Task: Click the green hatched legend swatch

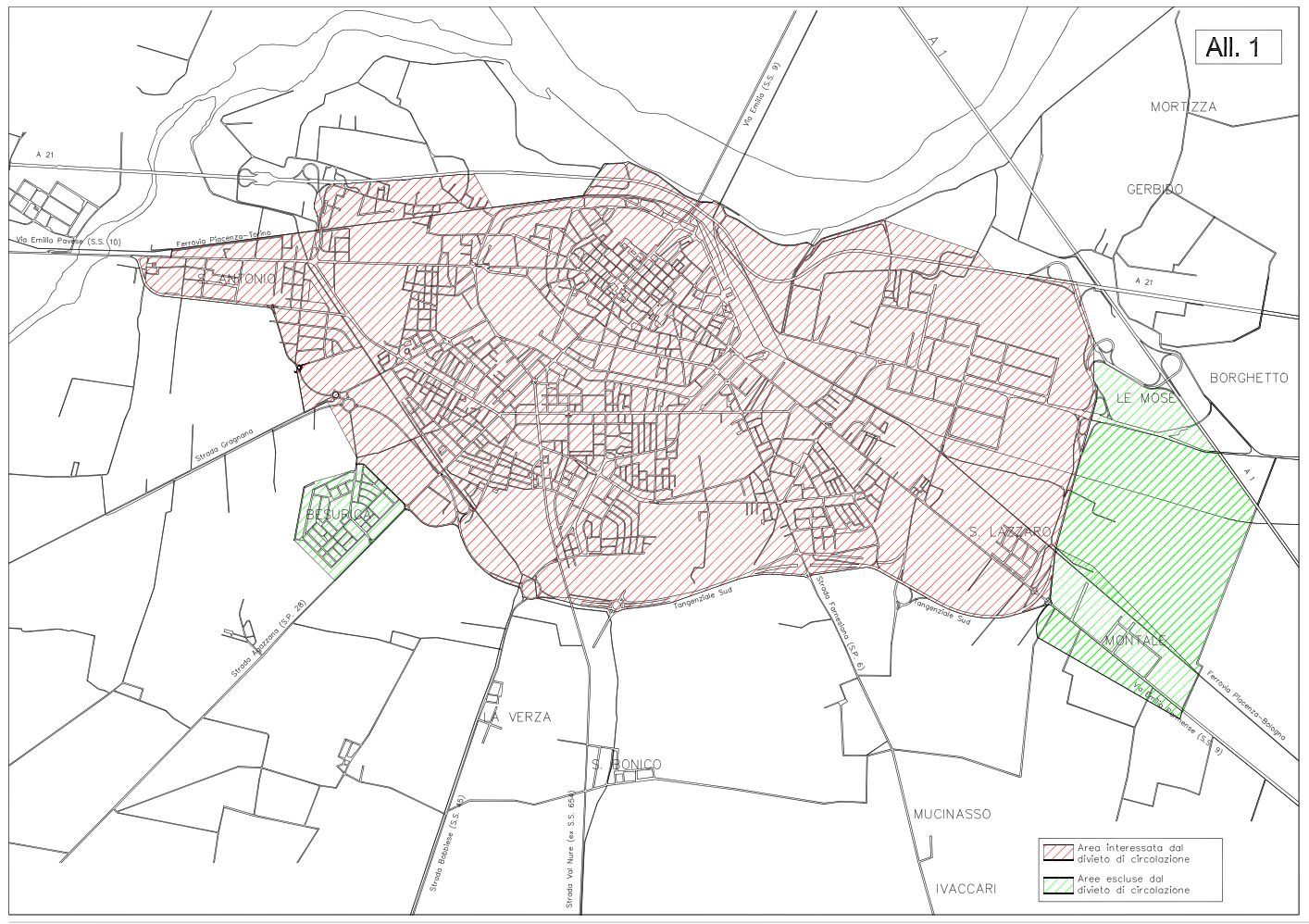Action: [x=1058, y=885]
